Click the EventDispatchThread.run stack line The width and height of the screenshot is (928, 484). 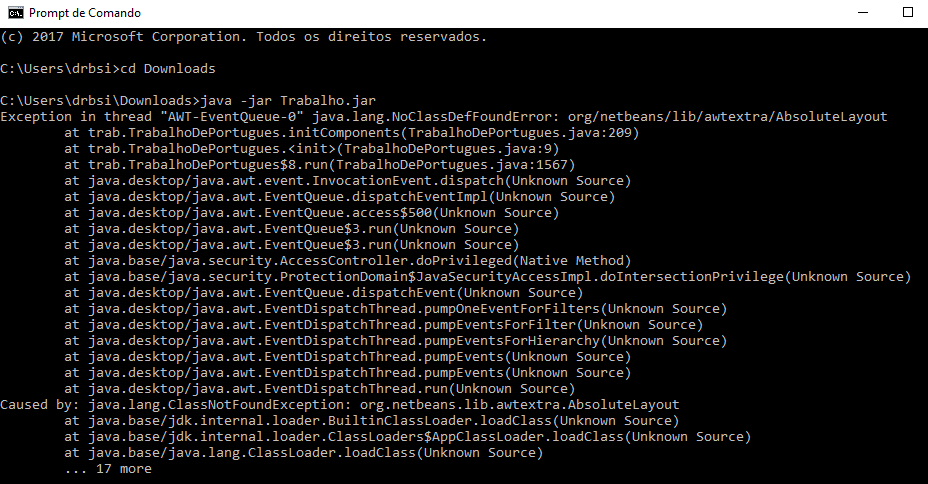click(x=320, y=388)
